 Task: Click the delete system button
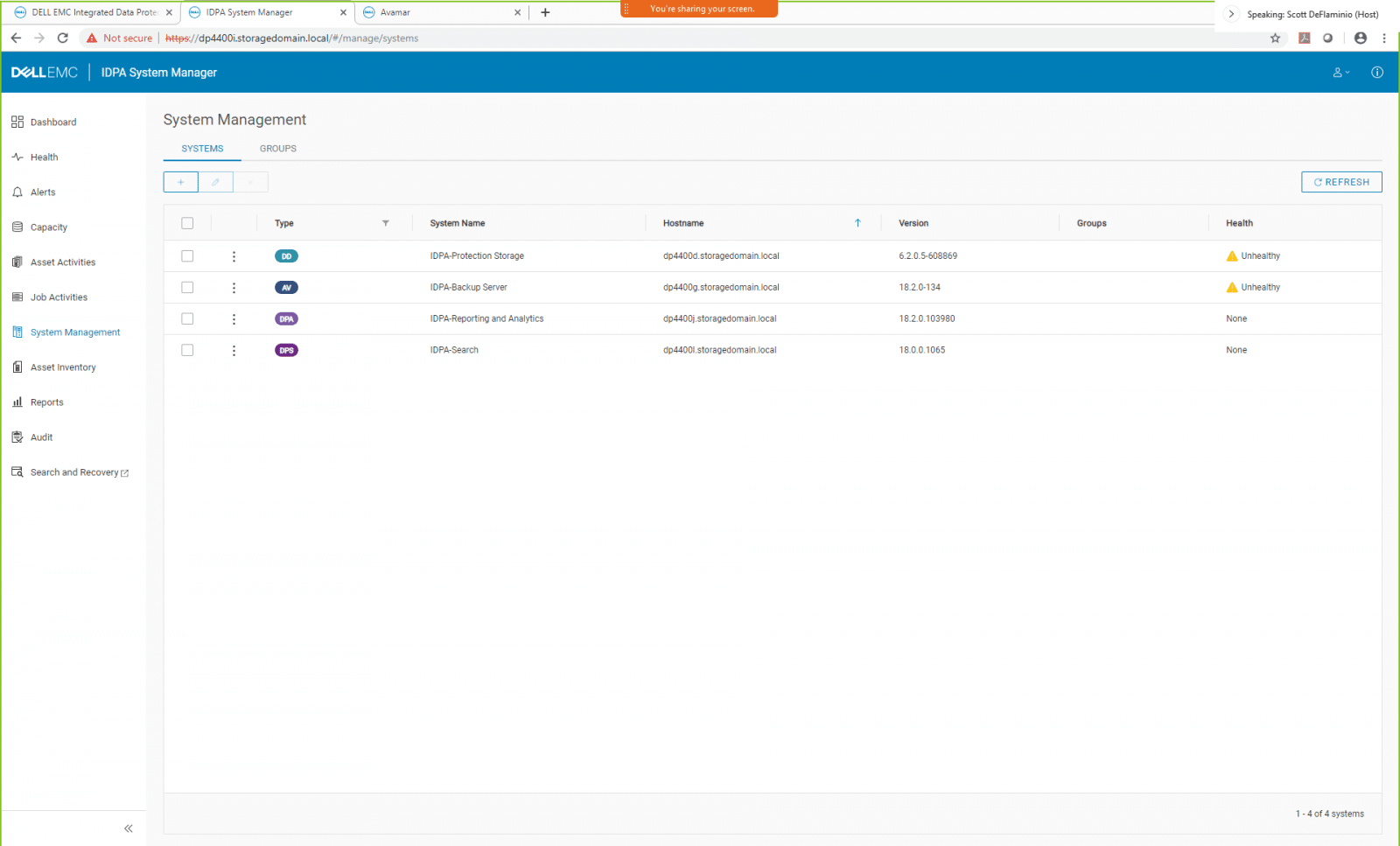[250, 182]
